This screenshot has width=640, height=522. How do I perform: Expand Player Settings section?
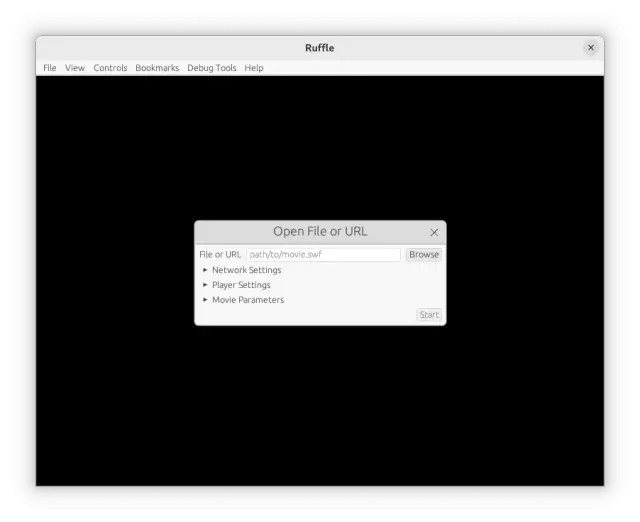click(x=237, y=284)
